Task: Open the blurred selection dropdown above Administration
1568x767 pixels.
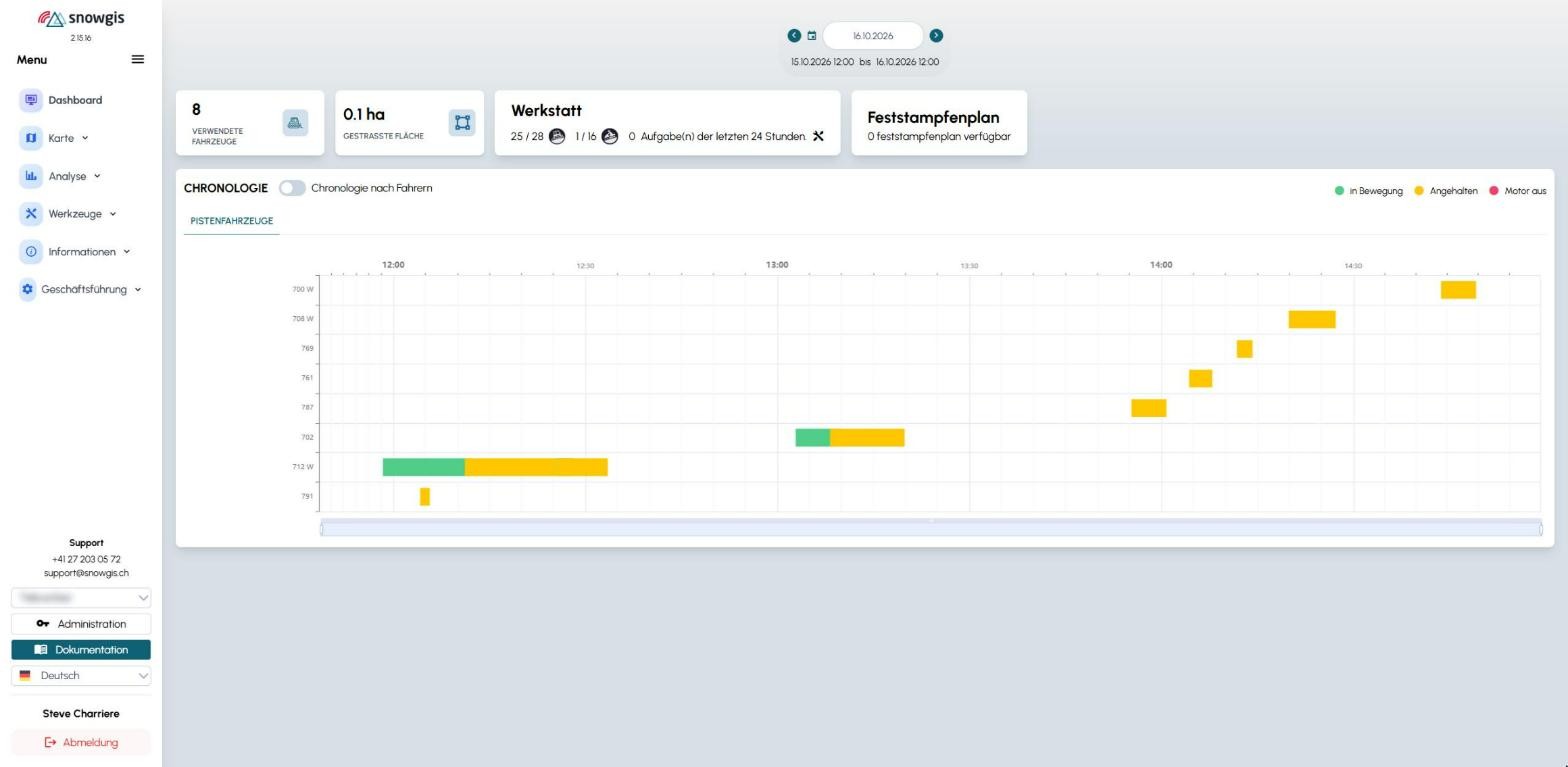Action: pyautogui.click(x=81, y=598)
